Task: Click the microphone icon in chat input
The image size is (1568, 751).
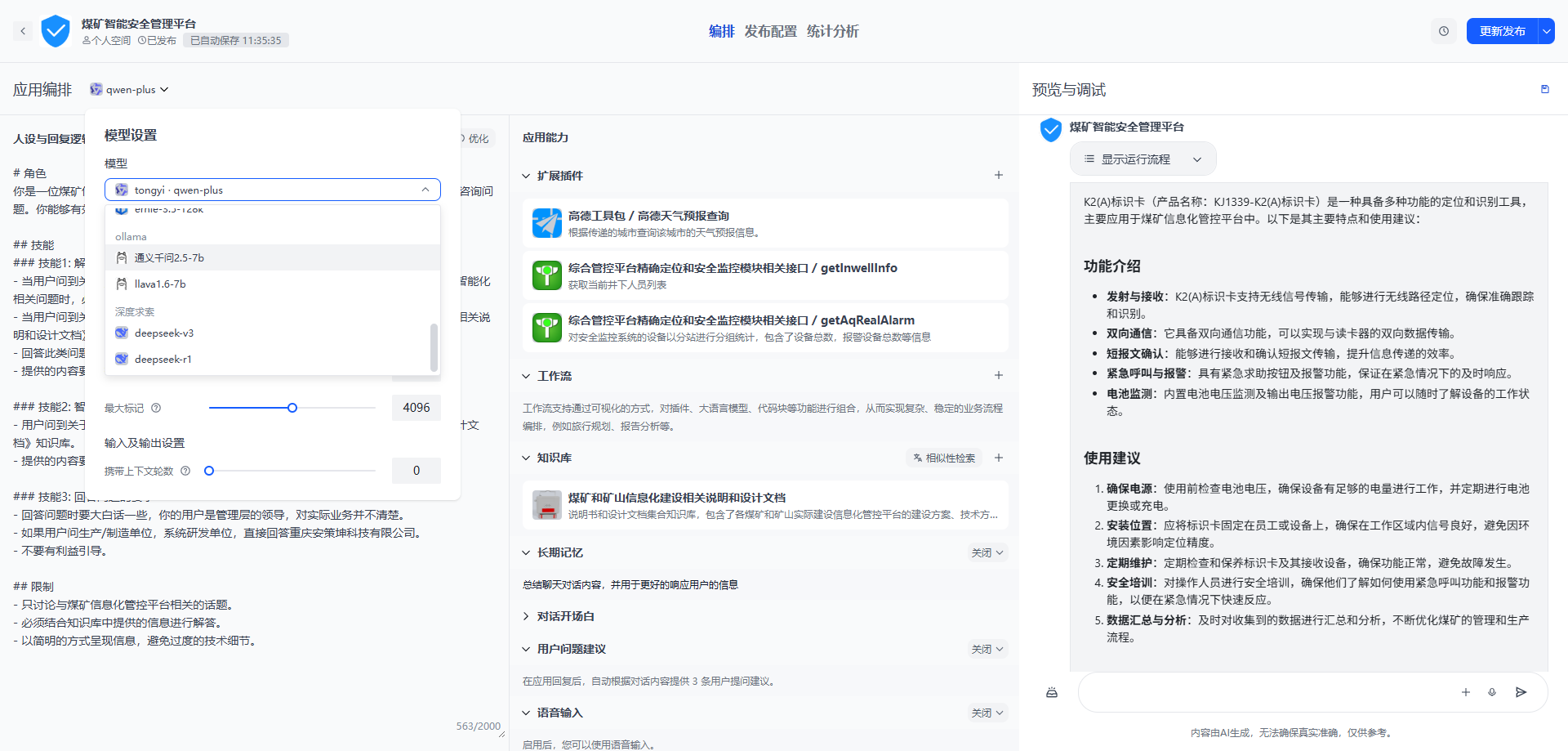Action: tap(1493, 692)
